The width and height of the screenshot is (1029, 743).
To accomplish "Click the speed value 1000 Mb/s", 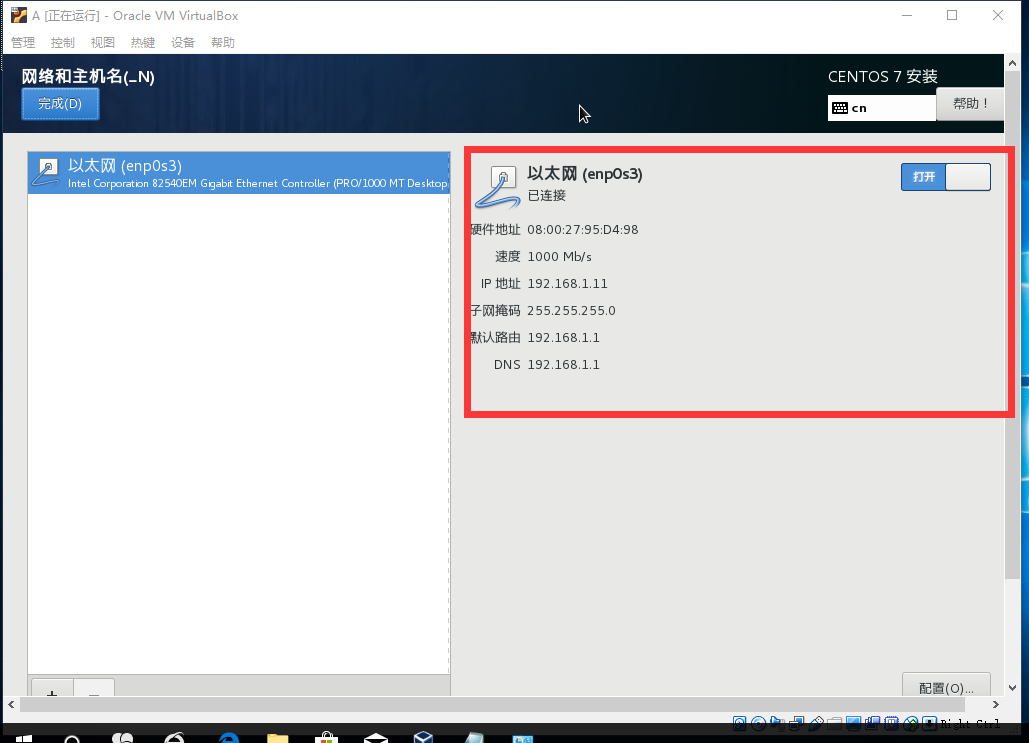I will (x=559, y=257).
